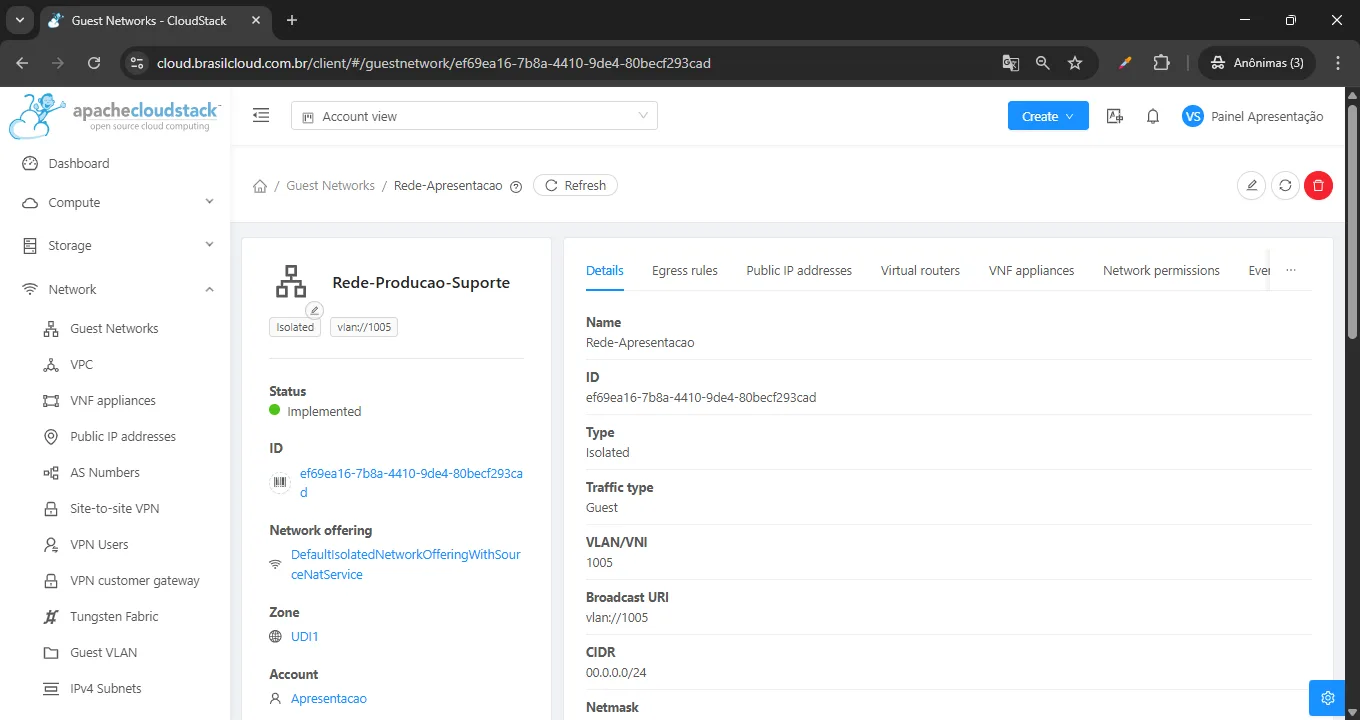Click the Create button

(1048, 116)
